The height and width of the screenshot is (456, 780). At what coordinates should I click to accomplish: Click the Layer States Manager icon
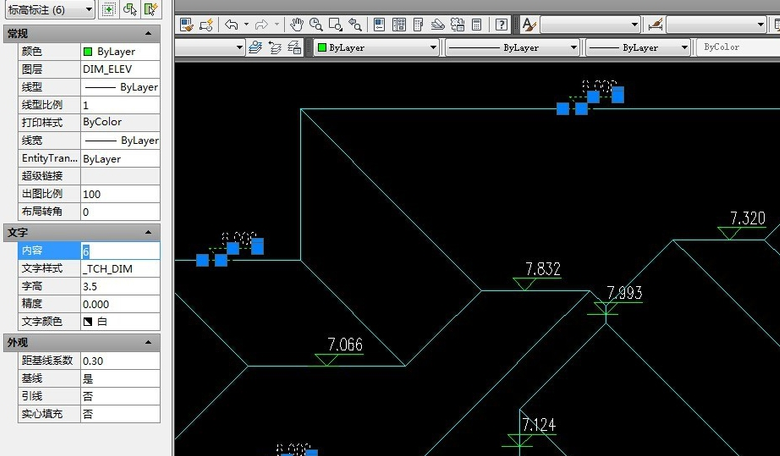coord(294,48)
